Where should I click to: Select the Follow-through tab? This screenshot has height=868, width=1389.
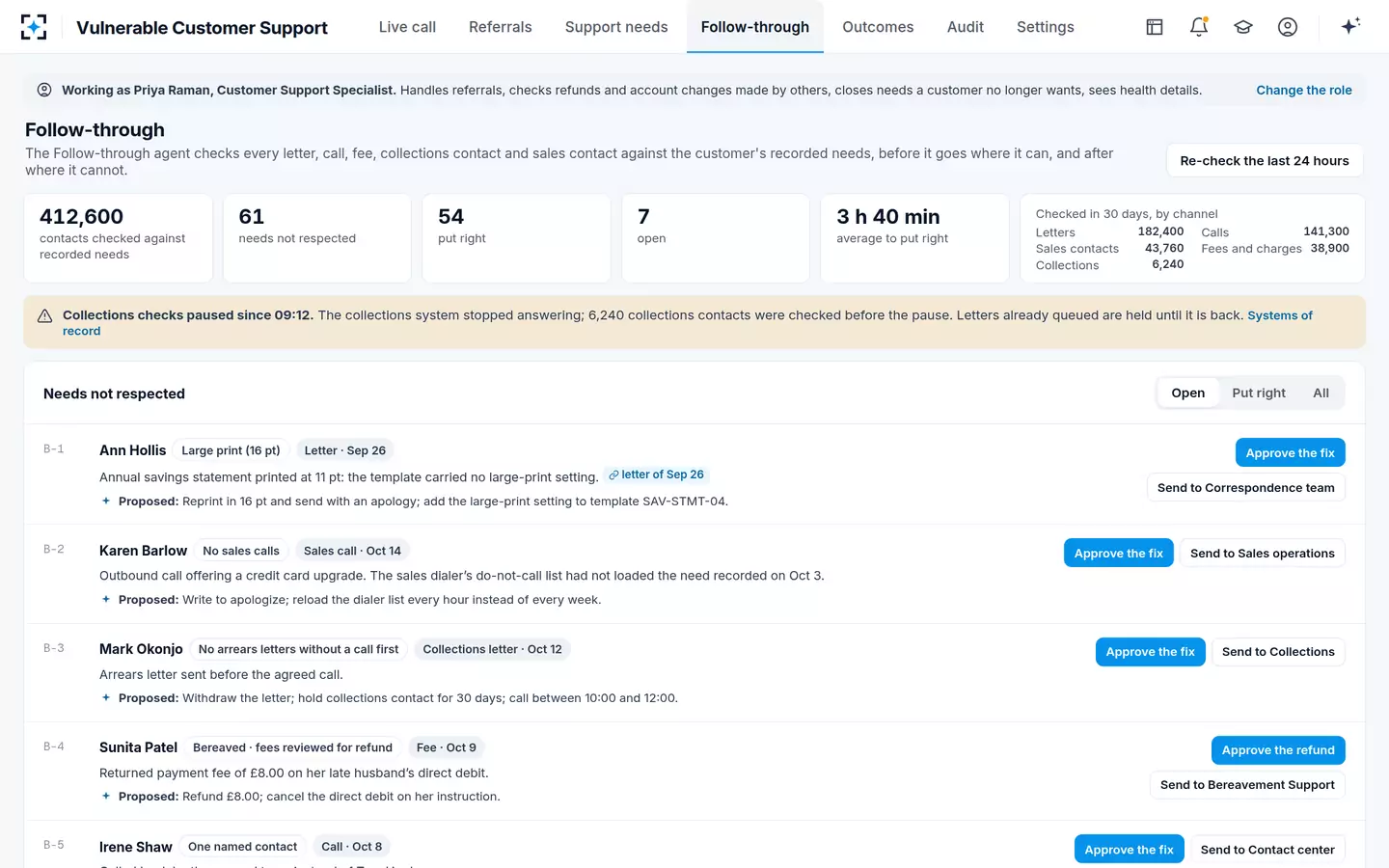[x=755, y=27]
